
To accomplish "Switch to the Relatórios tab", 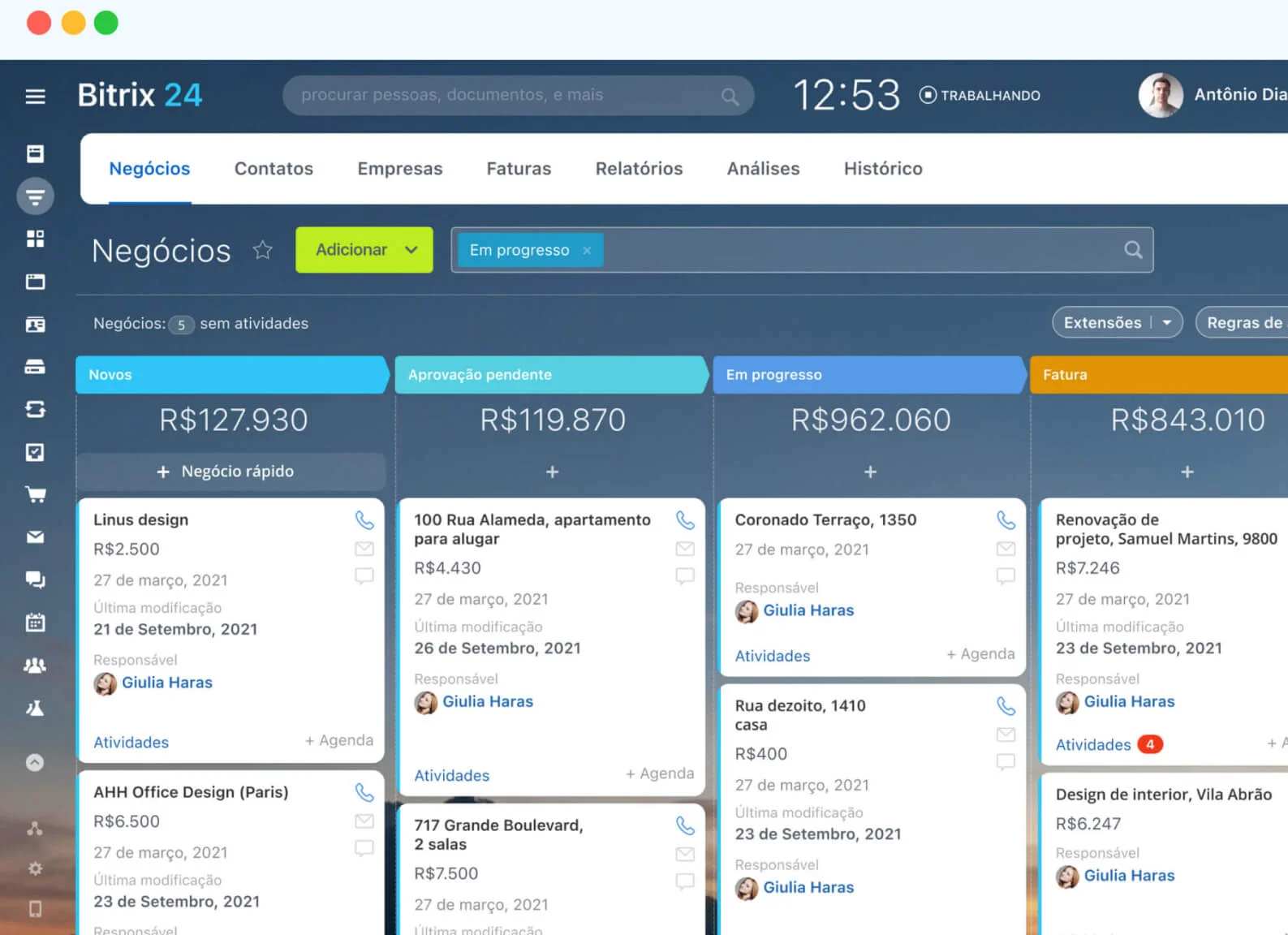I will click(x=639, y=169).
